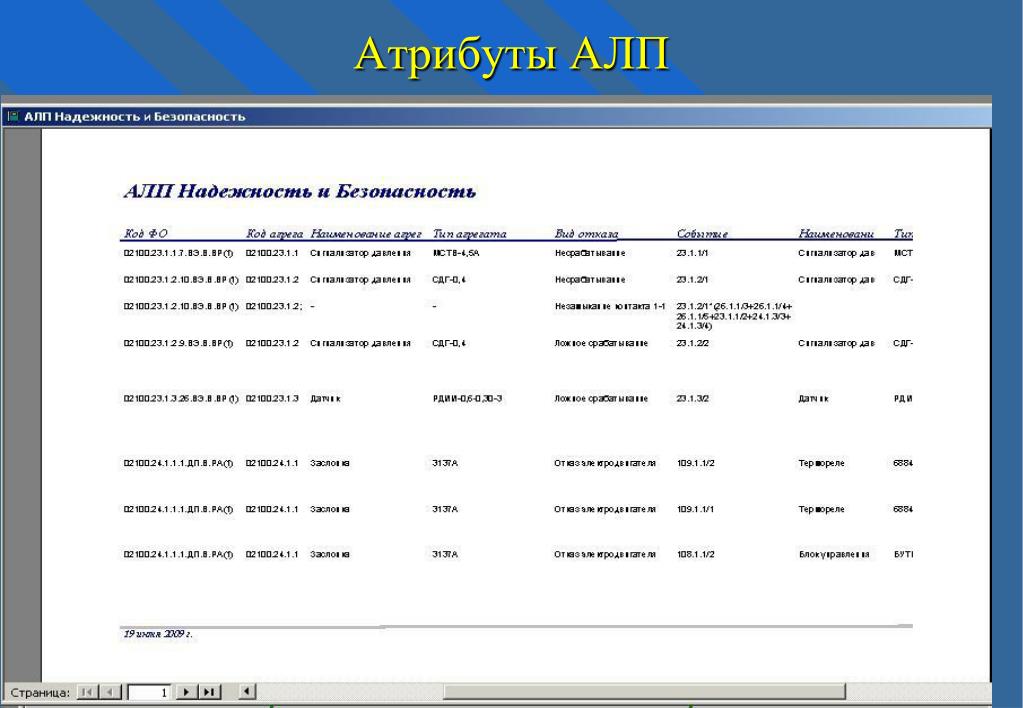Viewport: 1023px width, 708px height.
Task: Click the 'Код ФО' column header
Action: [145, 234]
